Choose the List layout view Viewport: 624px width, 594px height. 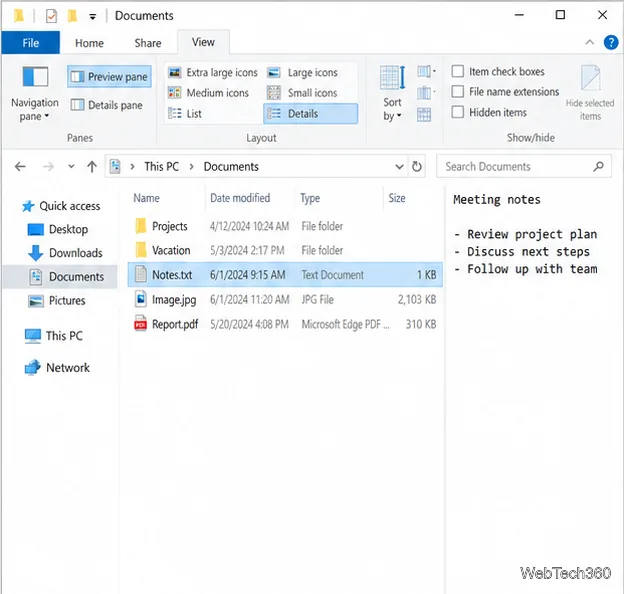185,114
